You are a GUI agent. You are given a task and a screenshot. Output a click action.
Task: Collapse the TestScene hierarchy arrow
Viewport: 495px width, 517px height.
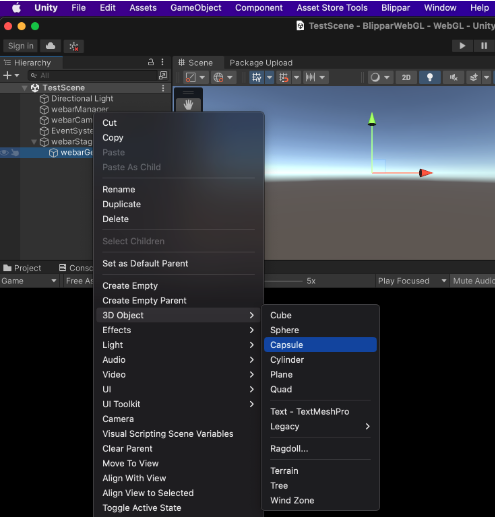pos(24,88)
